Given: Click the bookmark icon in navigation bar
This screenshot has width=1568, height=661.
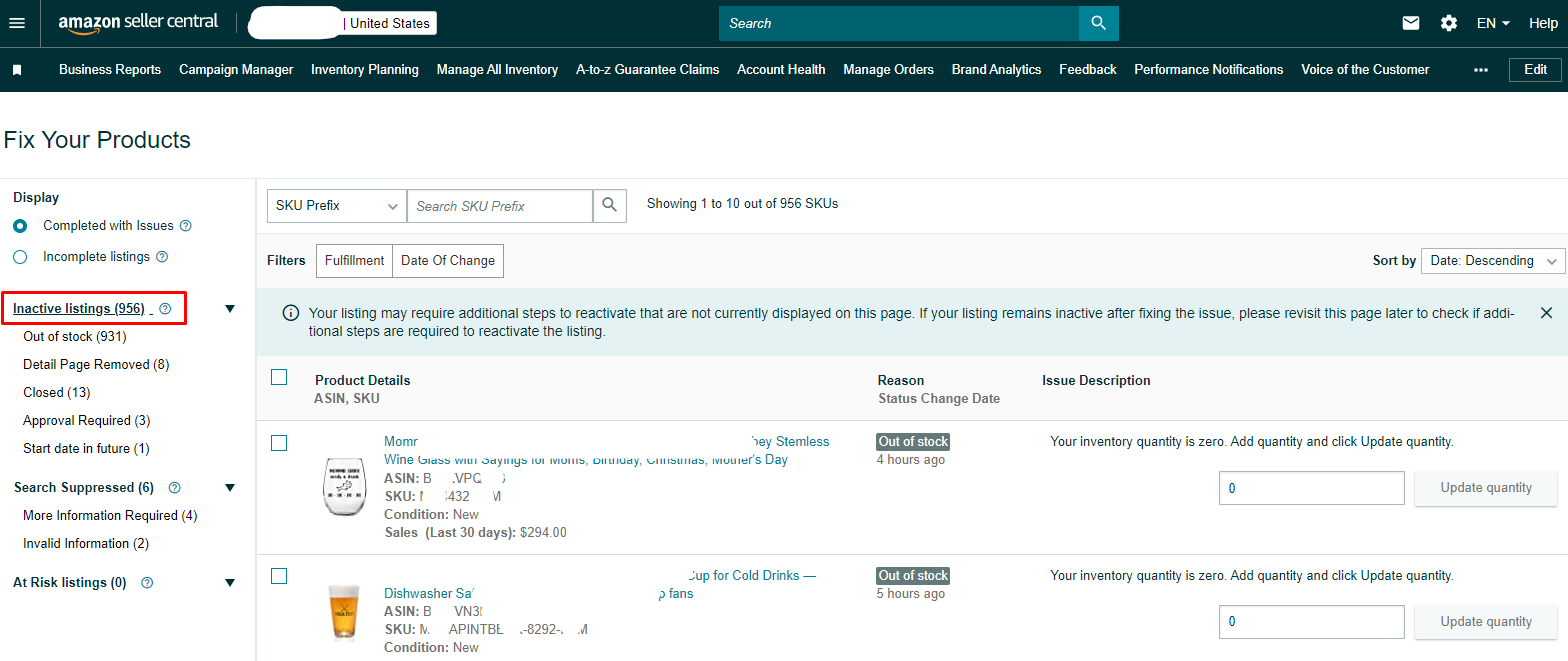Looking at the screenshot, I should [x=17, y=70].
